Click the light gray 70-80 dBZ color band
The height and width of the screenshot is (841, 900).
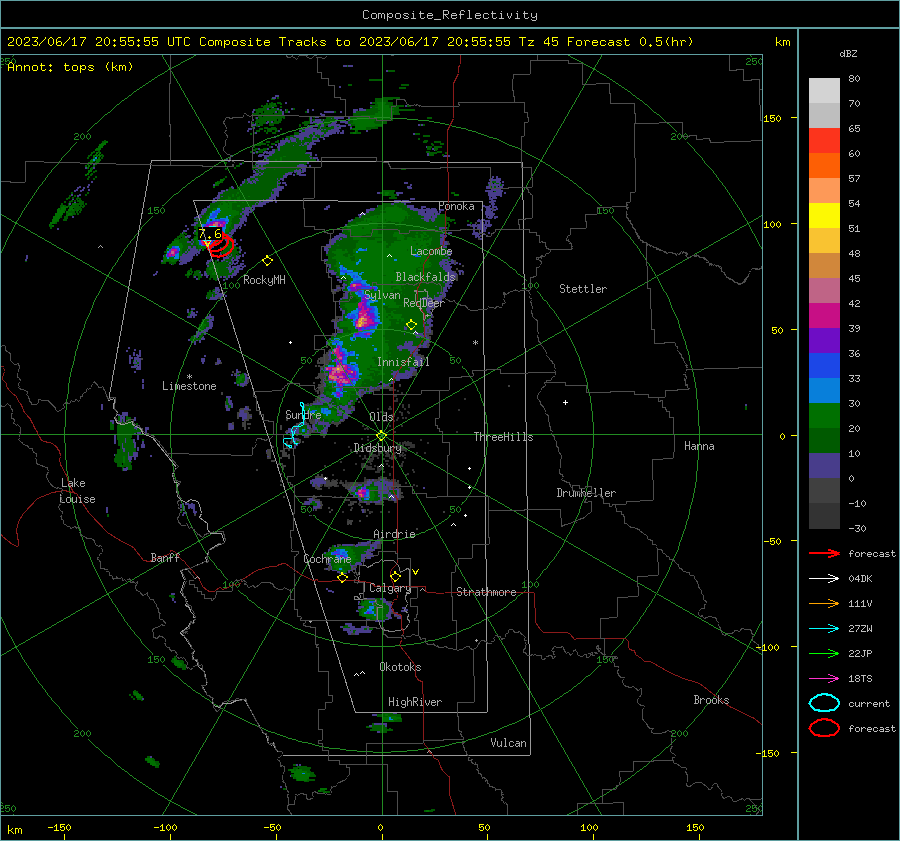point(824,91)
